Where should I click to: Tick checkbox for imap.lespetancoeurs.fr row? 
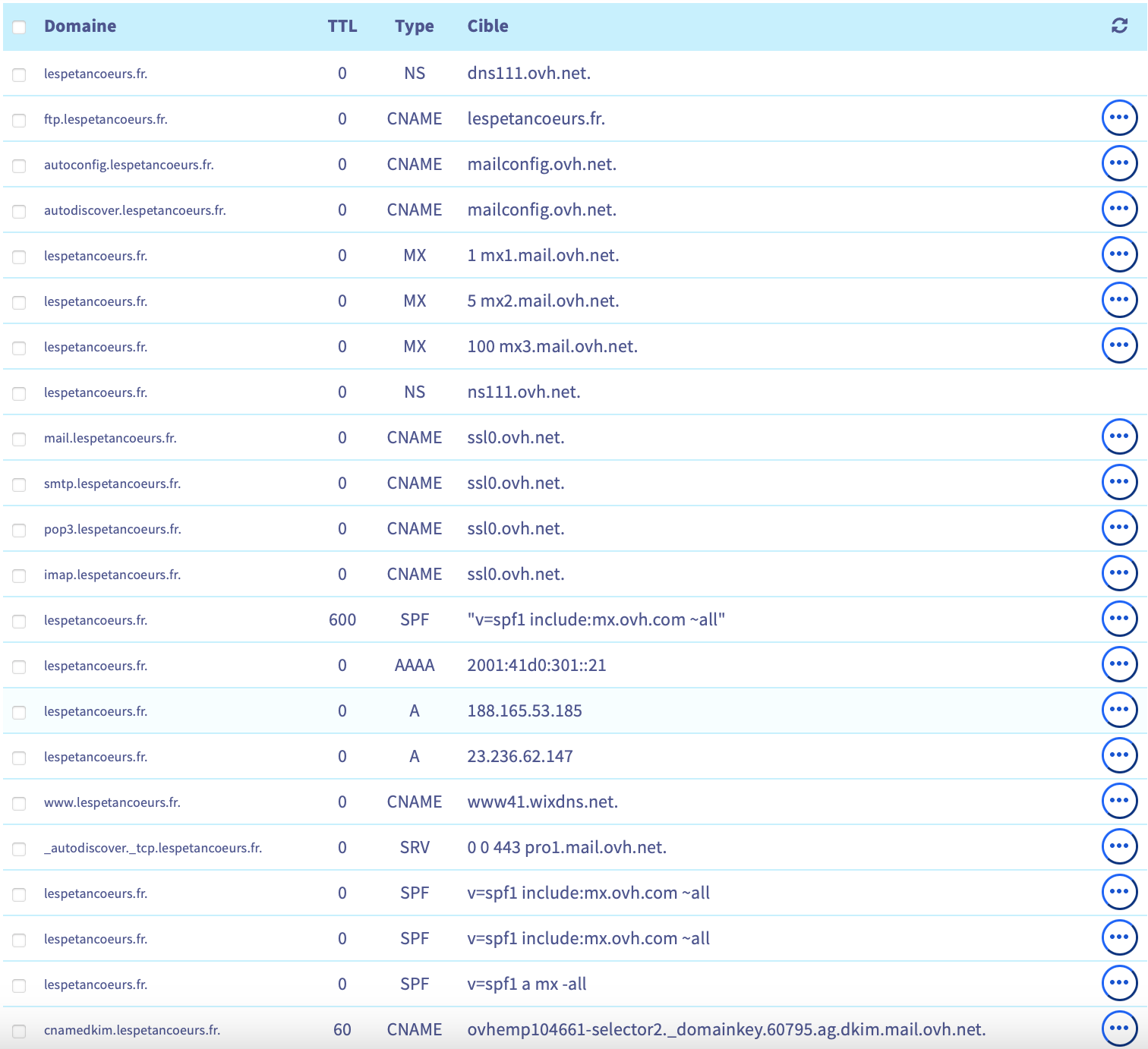point(19,575)
